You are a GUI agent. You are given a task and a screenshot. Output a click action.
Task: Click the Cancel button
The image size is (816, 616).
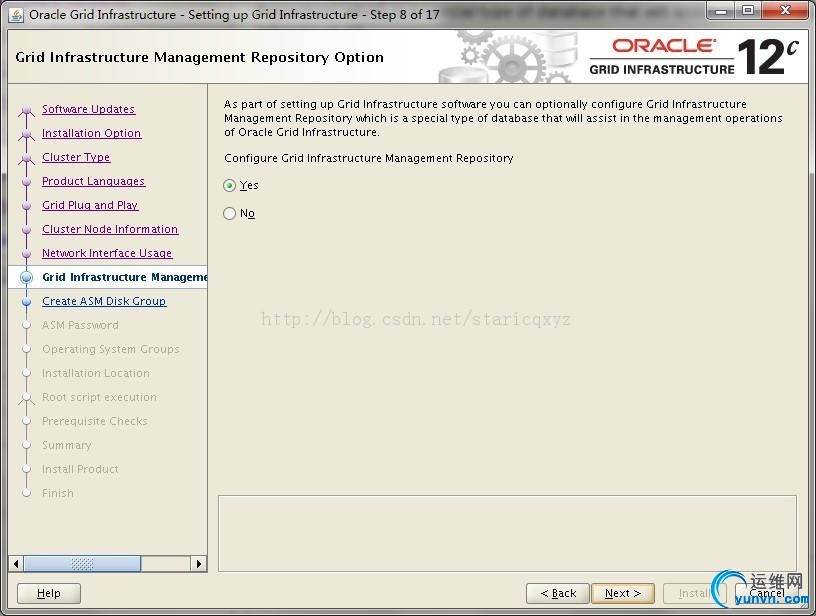tap(767, 593)
